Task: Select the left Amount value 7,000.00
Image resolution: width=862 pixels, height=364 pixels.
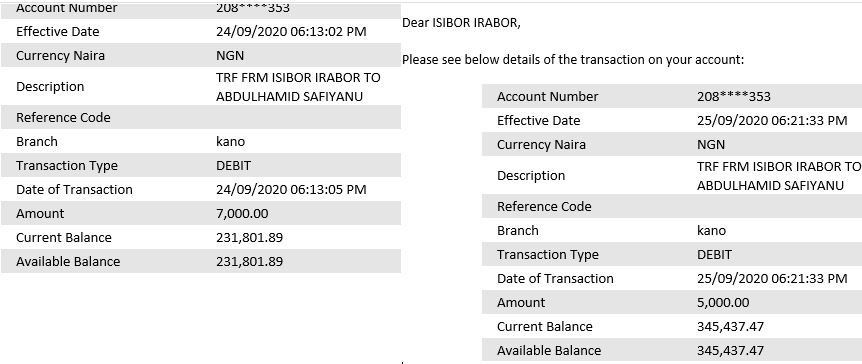Action: click(x=242, y=213)
